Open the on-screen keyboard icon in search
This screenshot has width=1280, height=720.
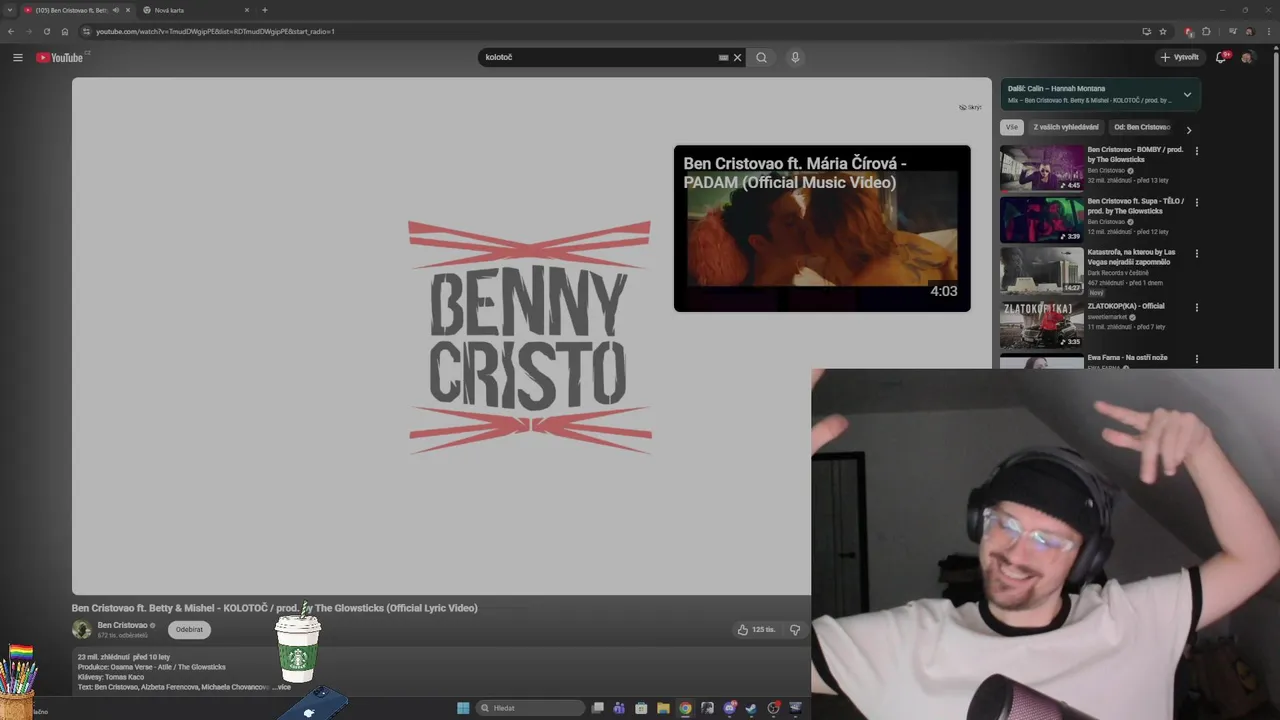[x=723, y=57]
